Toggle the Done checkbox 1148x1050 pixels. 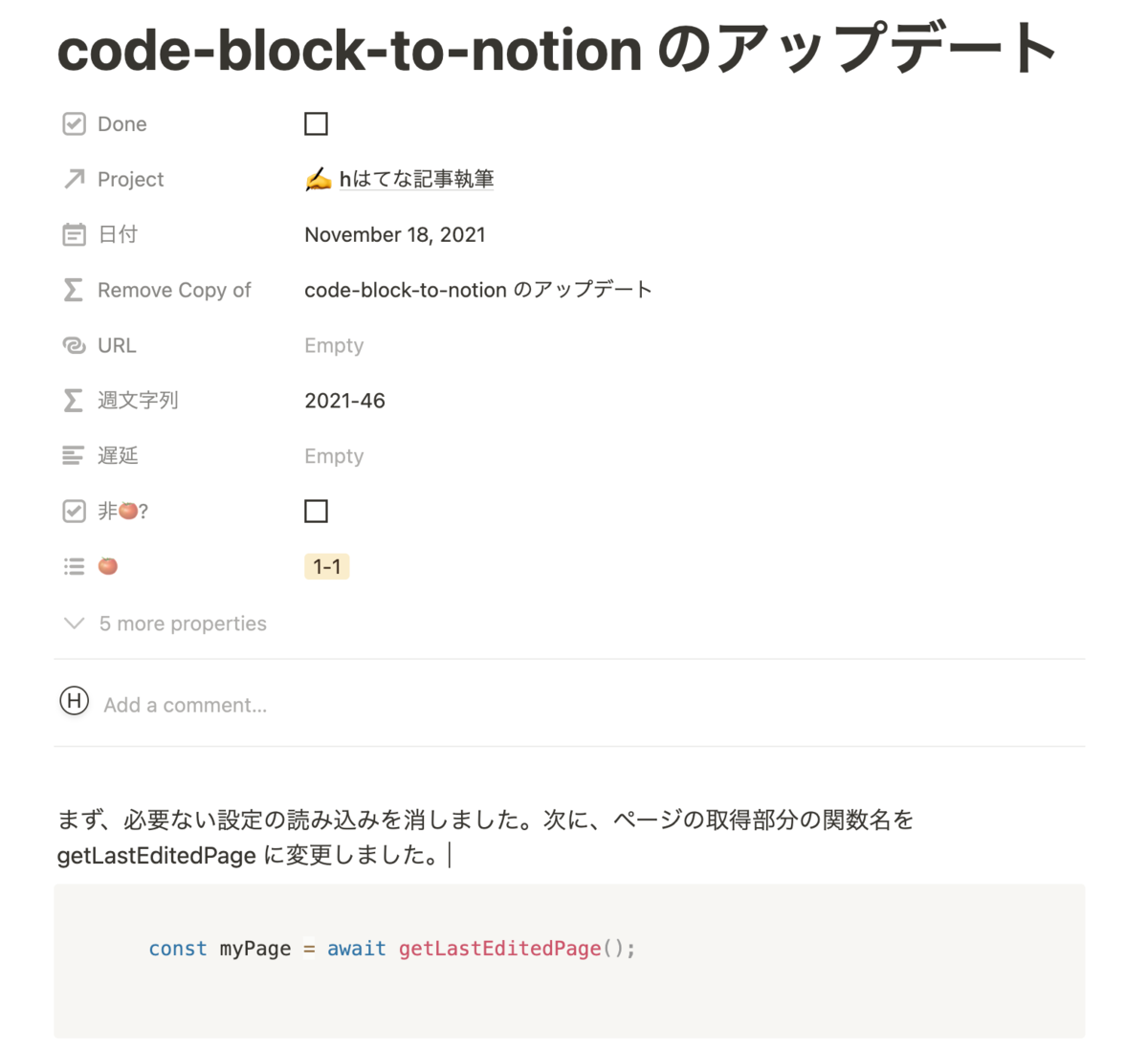(316, 124)
